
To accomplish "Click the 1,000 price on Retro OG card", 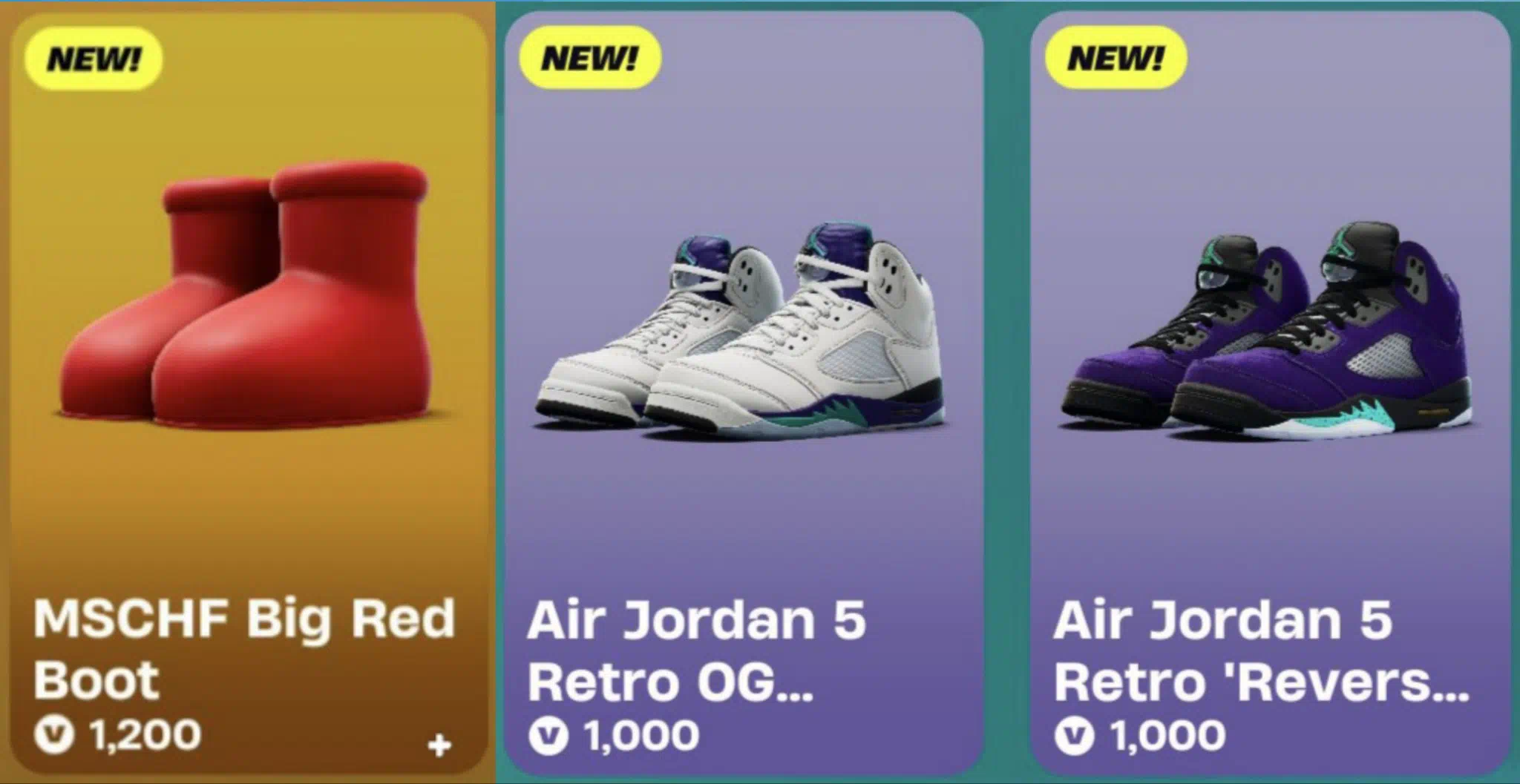I will pyautogui.click(x=641, y=736).
